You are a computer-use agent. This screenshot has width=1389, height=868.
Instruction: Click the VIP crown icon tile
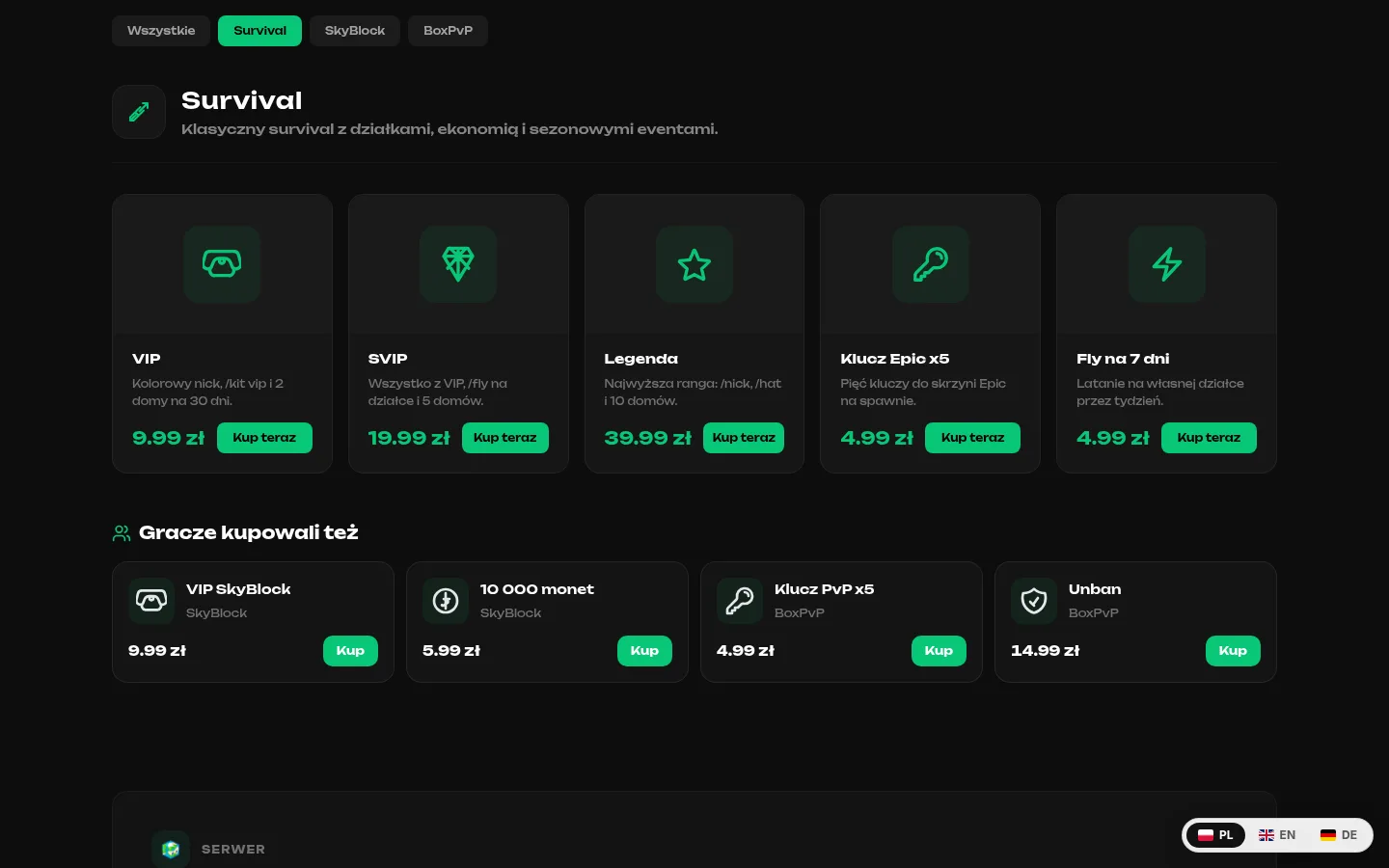pos(222,264)
